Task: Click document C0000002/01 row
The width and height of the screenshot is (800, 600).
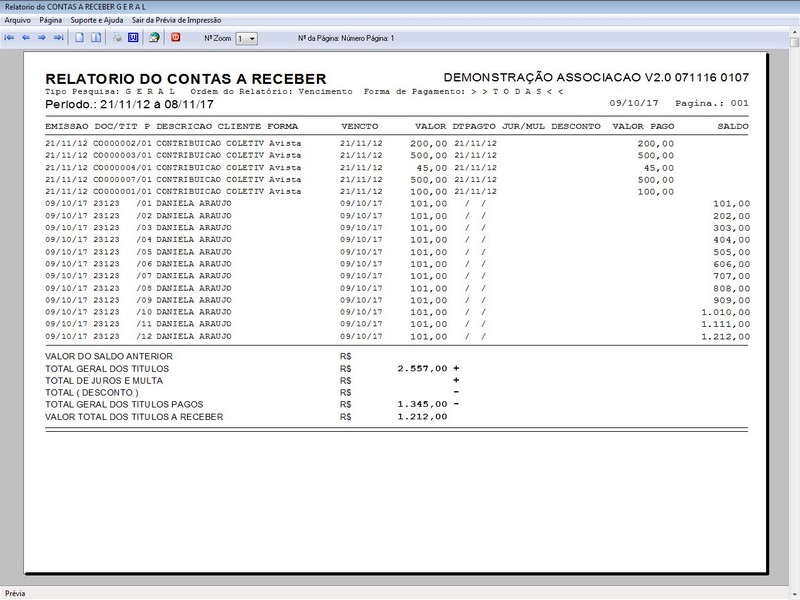Action: [x=360, y=143]
